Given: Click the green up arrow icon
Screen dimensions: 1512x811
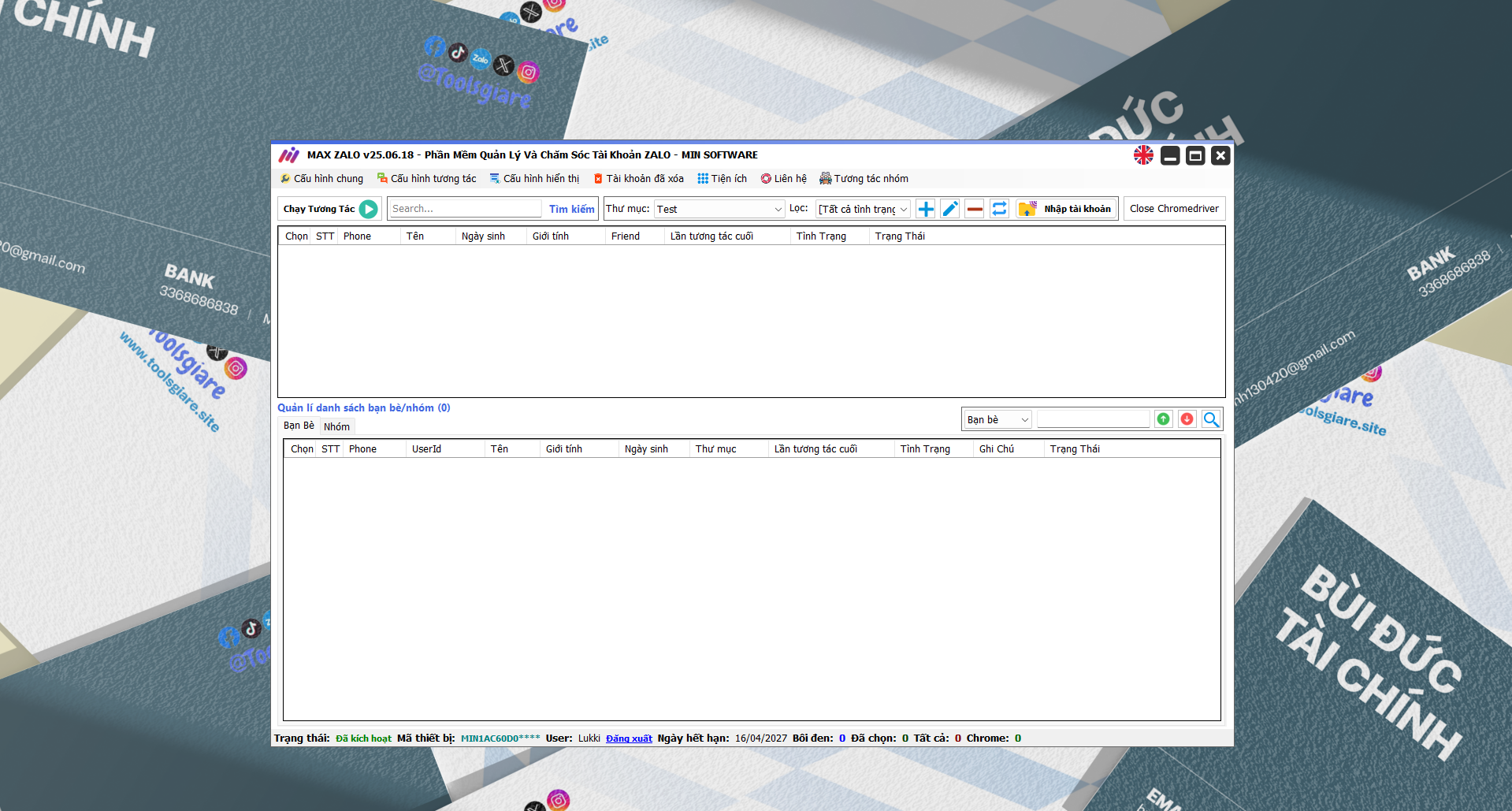Looking at the screenshot, I should 1163,419.
